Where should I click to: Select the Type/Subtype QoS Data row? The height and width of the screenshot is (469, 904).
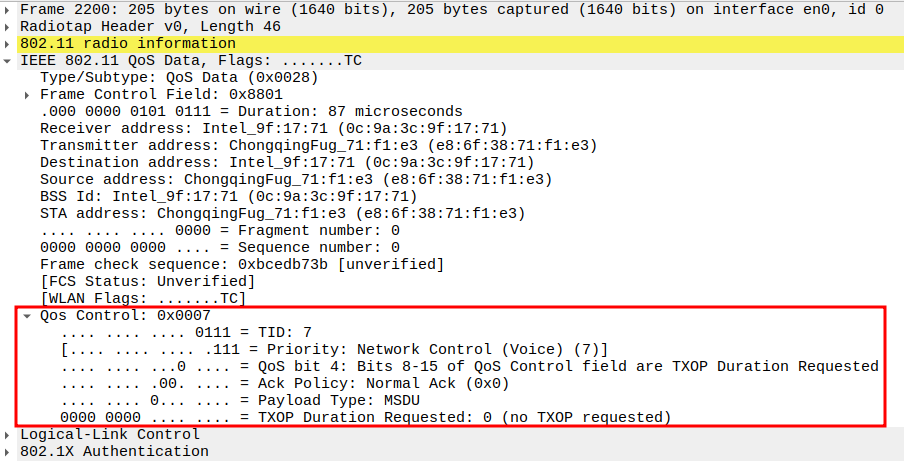click(x=179, y=77)
